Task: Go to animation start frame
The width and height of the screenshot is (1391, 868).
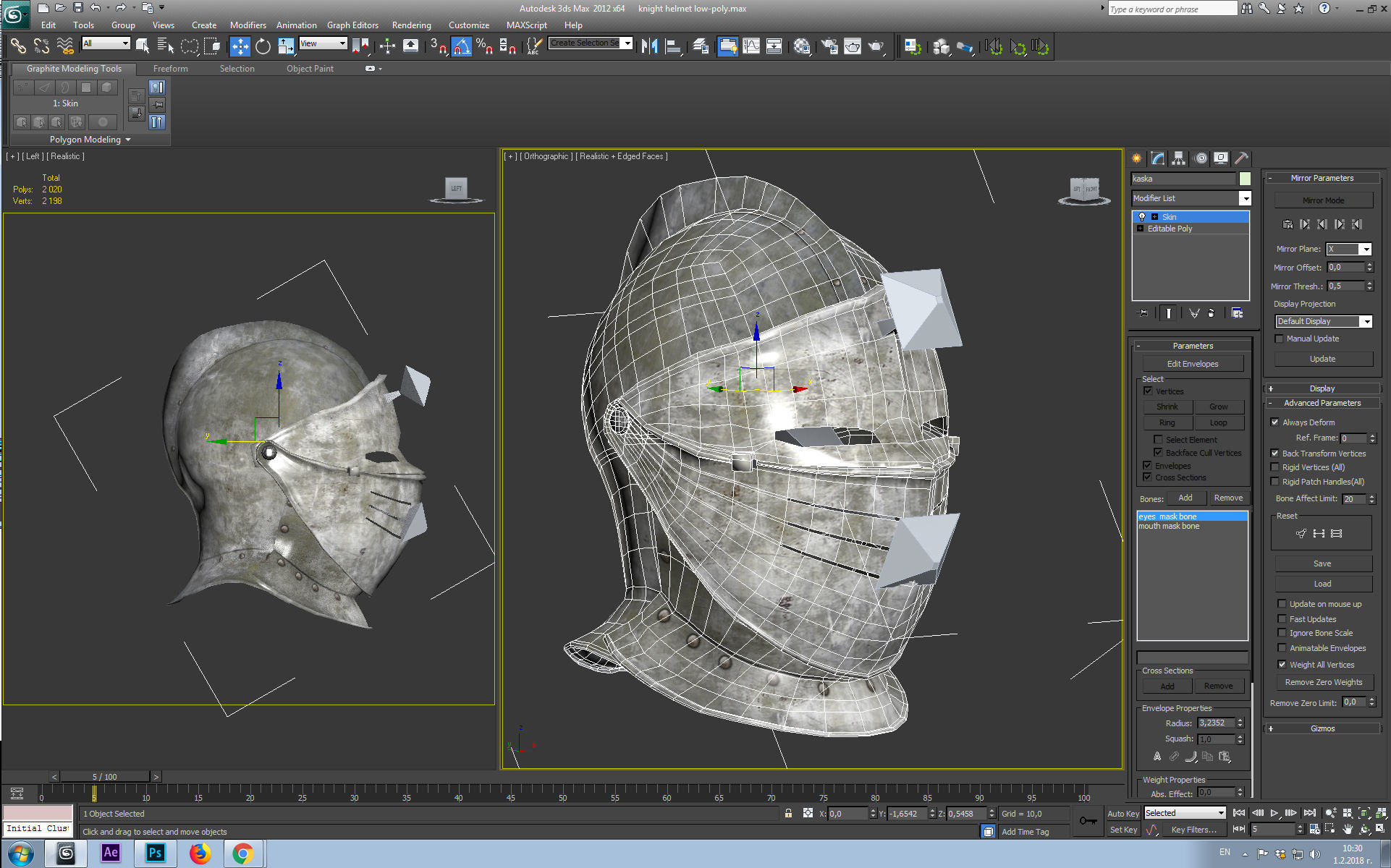Action: [1240, 813]
